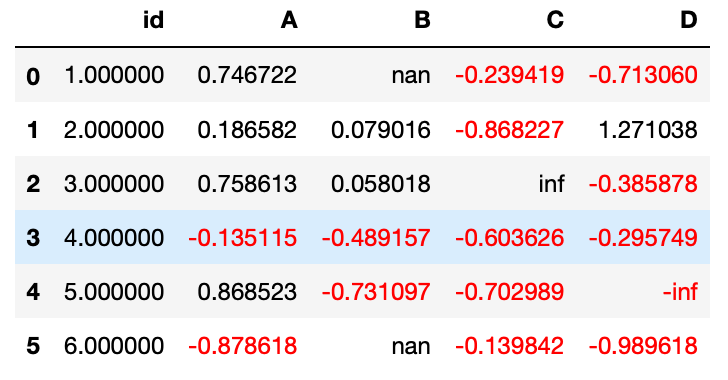Screen dimensions: 728x380
Task: Click cell value 0.058018
Action: 381,183
